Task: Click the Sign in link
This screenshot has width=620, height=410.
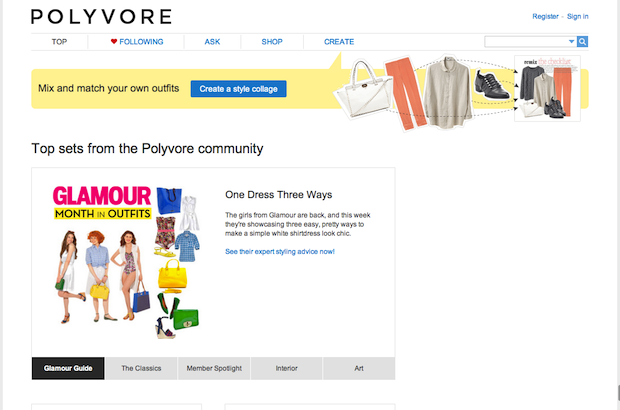Action: [578, 16]
